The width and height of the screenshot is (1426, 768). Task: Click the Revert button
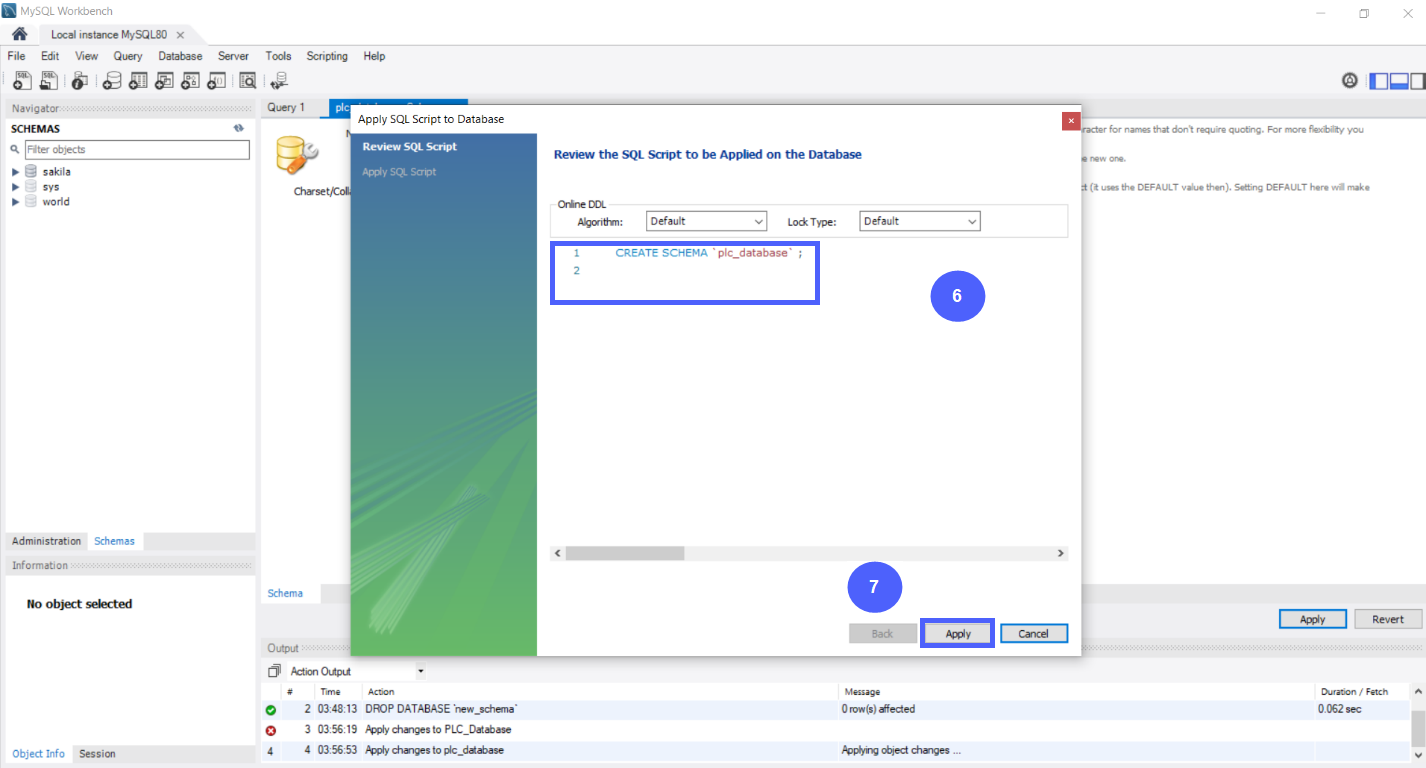(1387, 619)
